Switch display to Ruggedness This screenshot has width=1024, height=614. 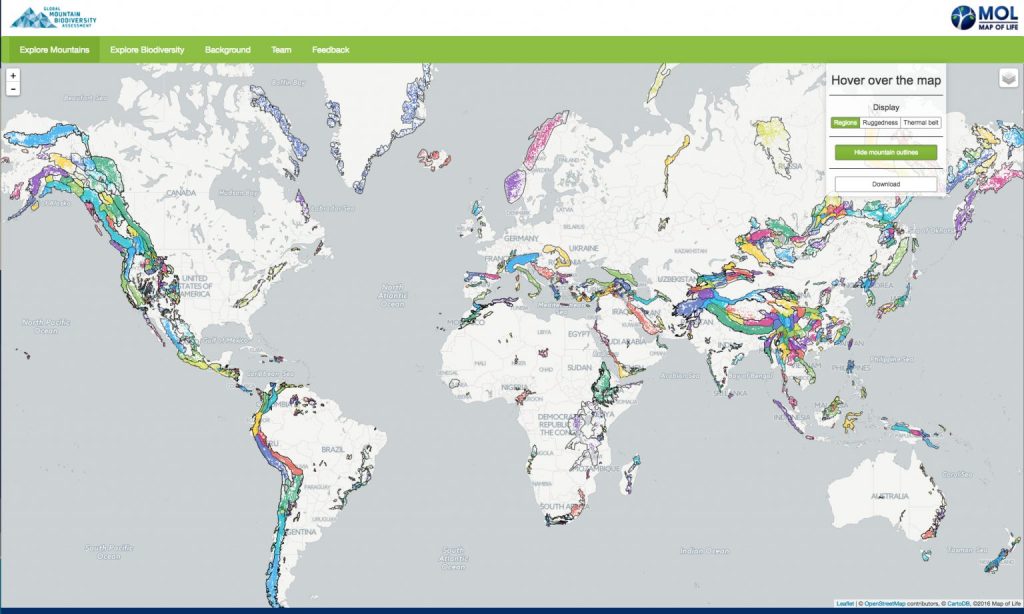[x=880, y=122]
